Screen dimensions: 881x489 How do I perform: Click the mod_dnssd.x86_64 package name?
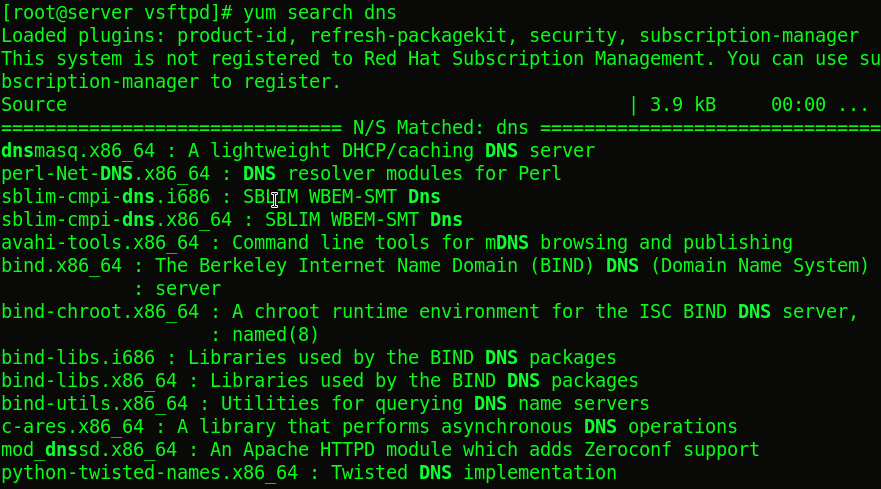pyautogui.click(x=89, y=450)
